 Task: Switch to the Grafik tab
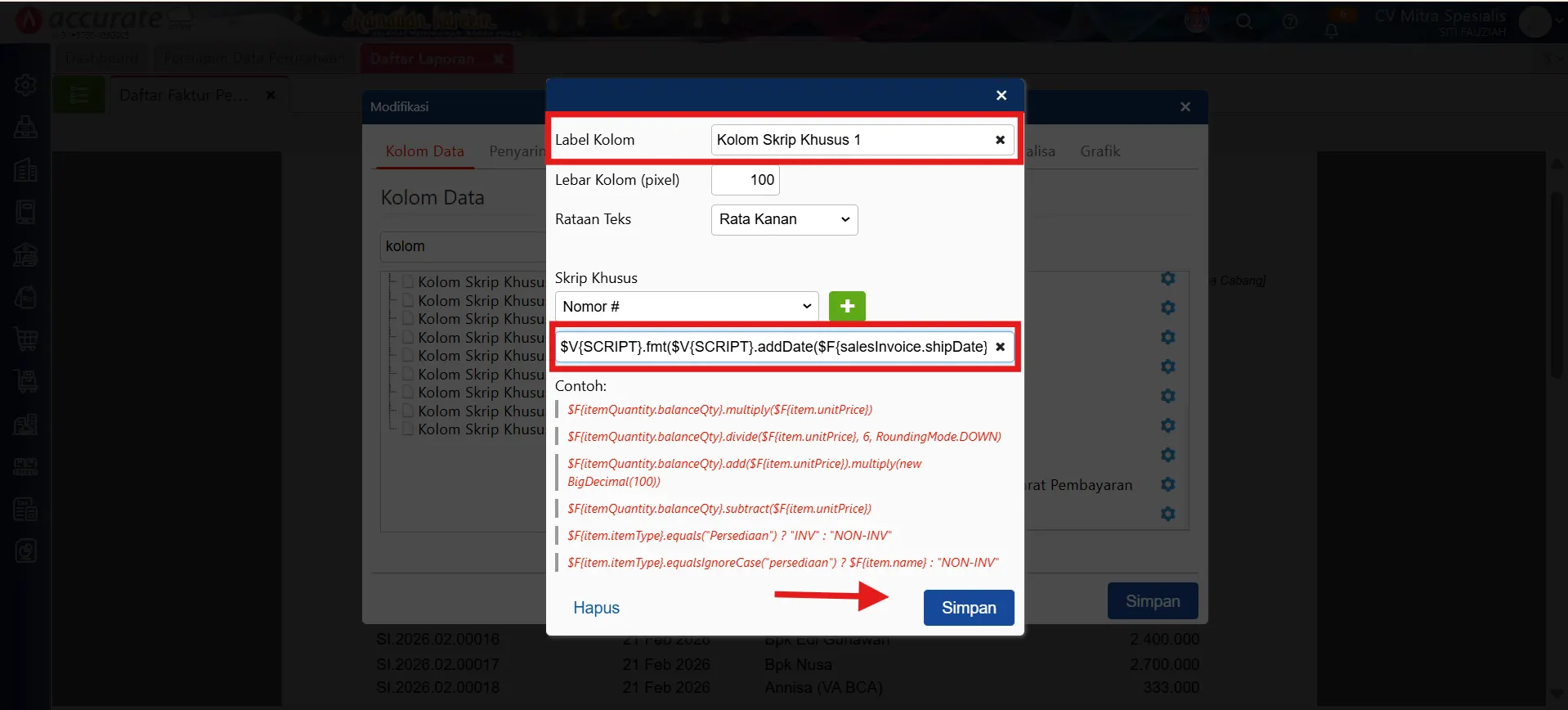(x=1100, y=151)
